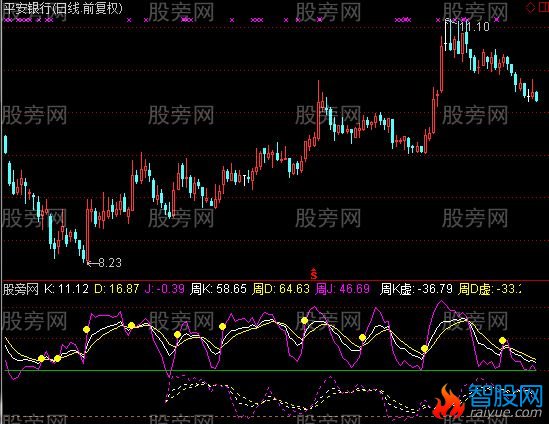Click the red diamond icon at top right

click(531, 7)
